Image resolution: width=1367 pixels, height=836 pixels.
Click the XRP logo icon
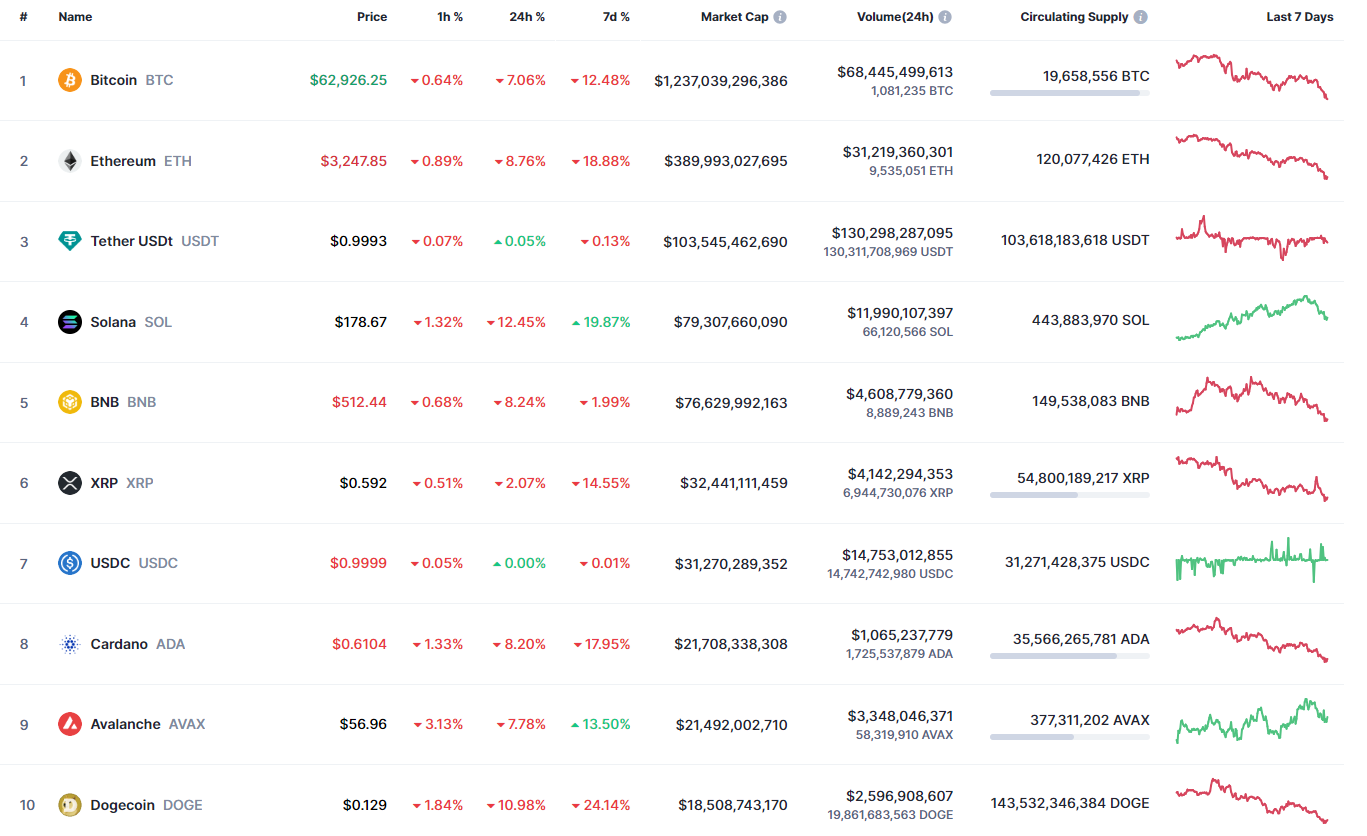pos(70,483)
